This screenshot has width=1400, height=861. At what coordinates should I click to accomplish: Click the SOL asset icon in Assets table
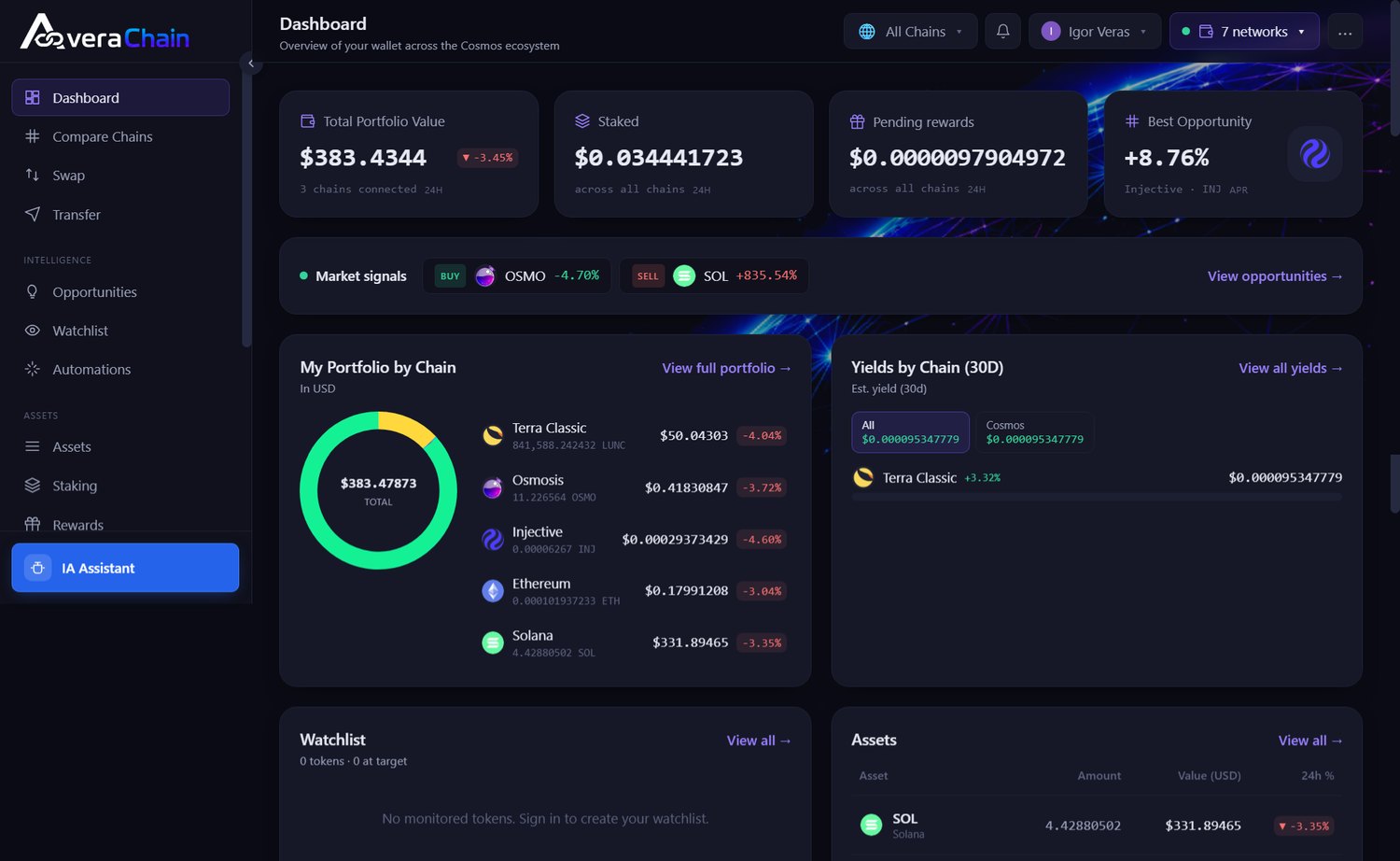871,825
